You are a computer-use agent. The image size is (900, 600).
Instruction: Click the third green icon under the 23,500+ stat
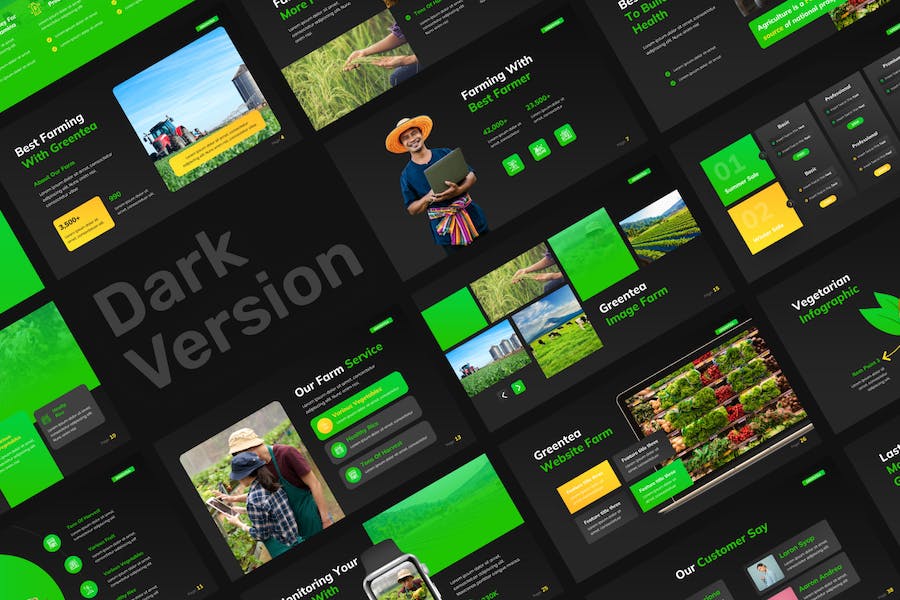(x=565, y=135)
